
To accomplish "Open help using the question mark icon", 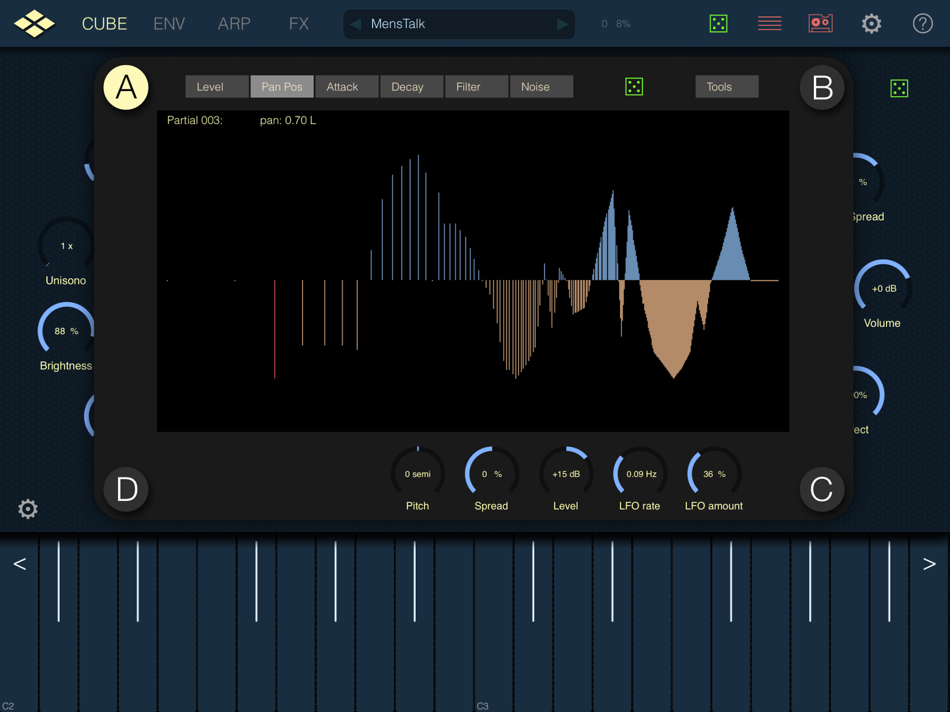I will click(922, 23).
